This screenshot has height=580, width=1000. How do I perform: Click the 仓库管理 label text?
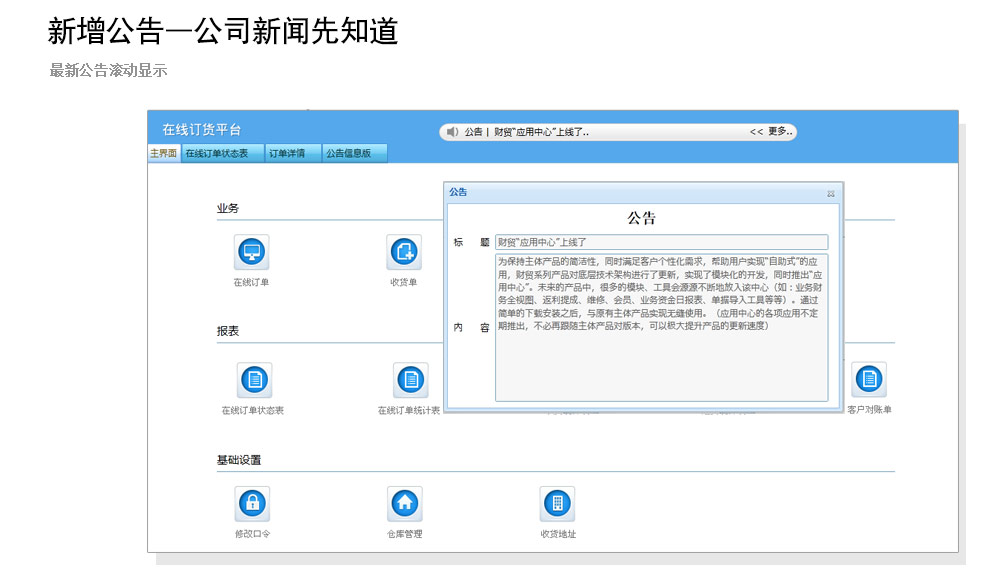[404, 533]
